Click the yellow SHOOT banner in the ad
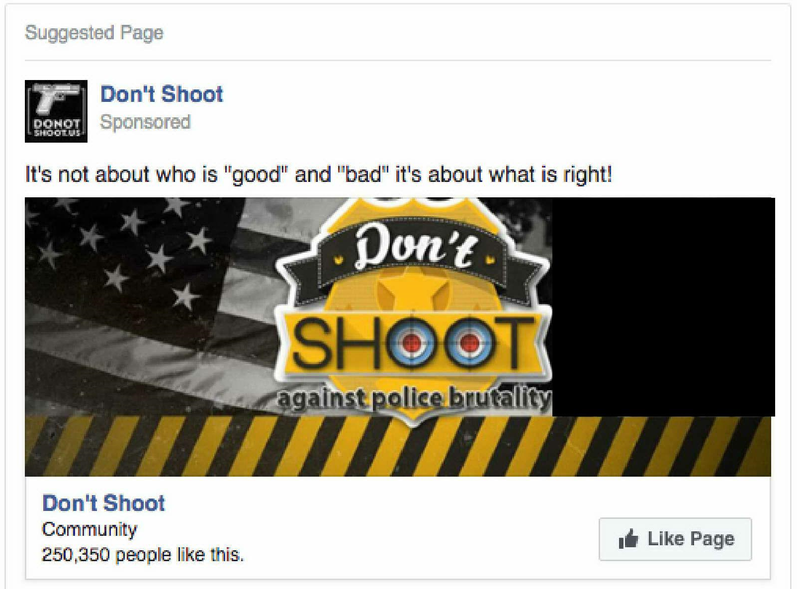The image size is (800, 589). pyautogui.click(x=414, y=343)
